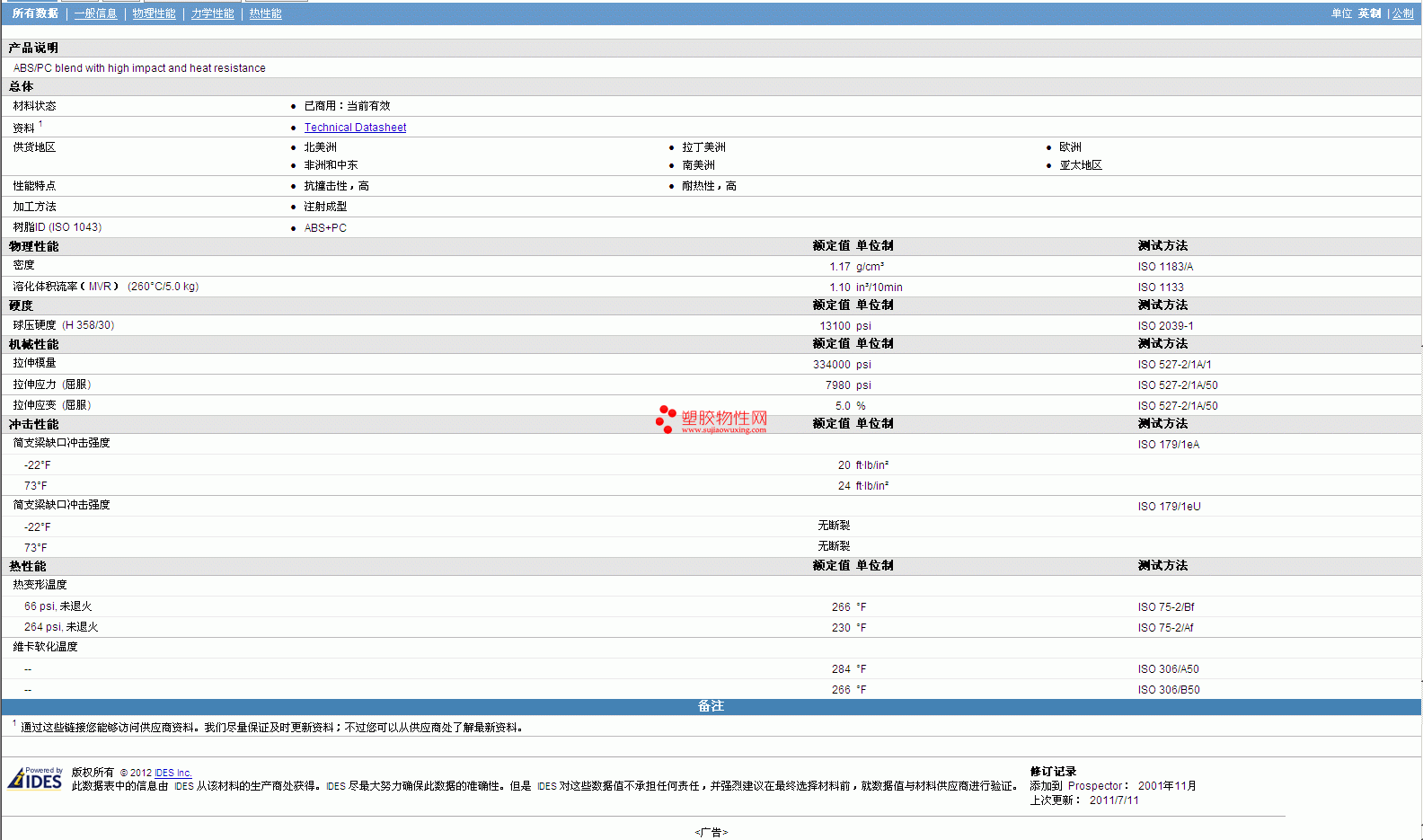Click the 备注 notes header bar
Screen dimensions: 1423x840
point(711,707)
